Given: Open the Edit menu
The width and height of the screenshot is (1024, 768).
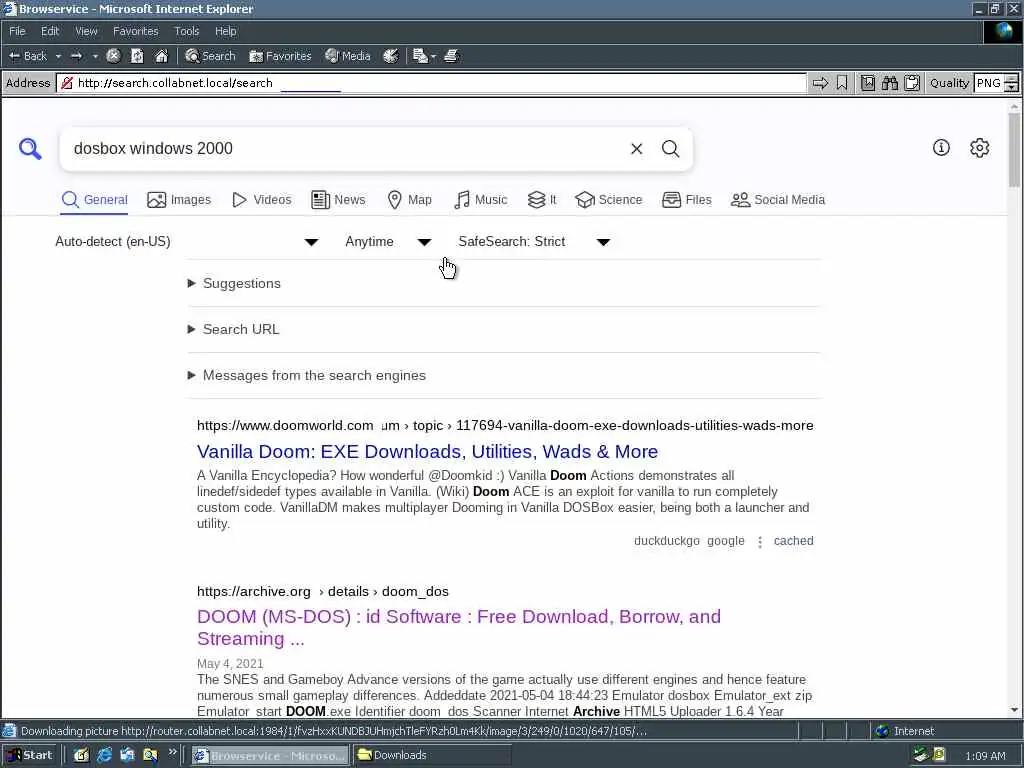Looking at the screenshot, I should click(50, 31).
